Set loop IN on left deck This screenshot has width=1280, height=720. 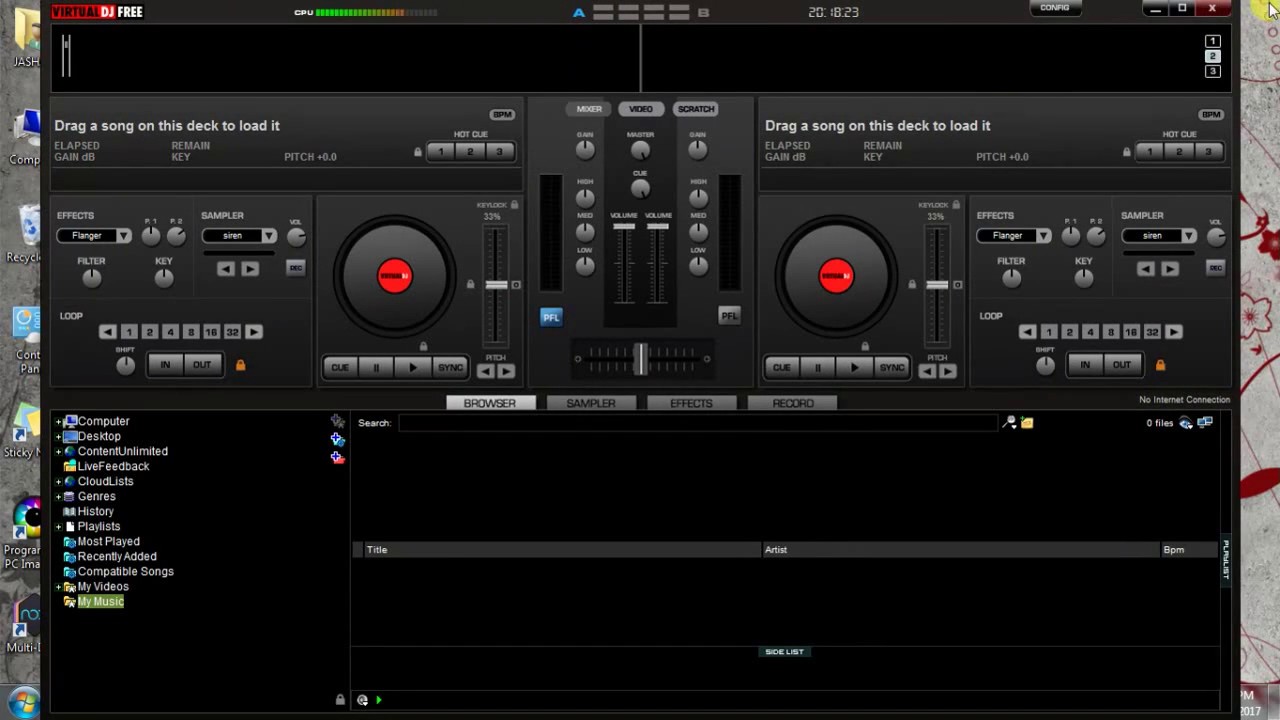(165, 365)
